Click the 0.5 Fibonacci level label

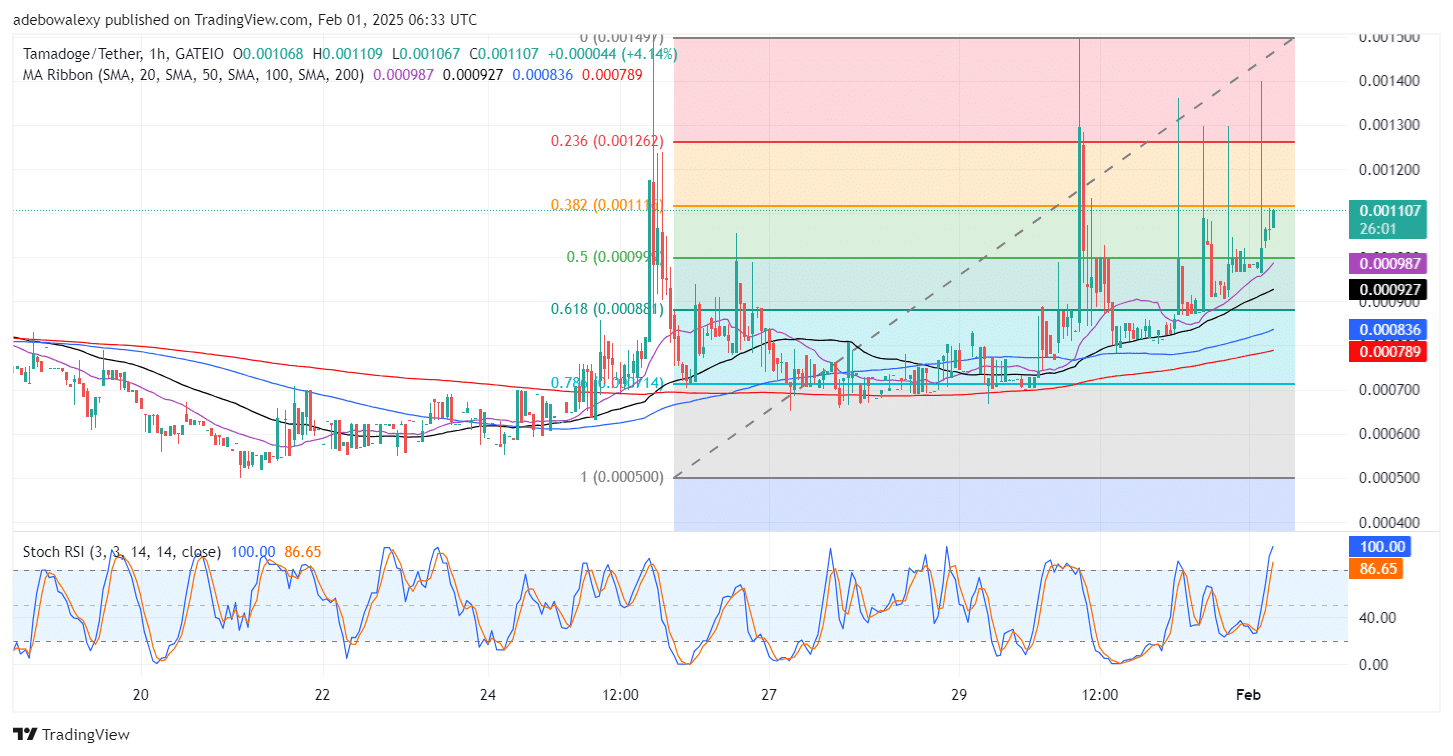click(x=615, y=257)
